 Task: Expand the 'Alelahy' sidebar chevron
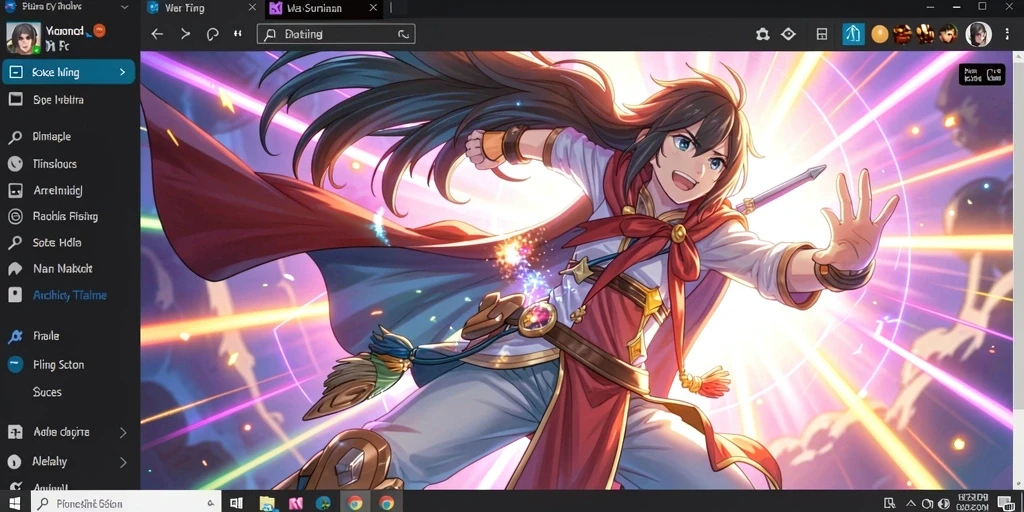123,462
